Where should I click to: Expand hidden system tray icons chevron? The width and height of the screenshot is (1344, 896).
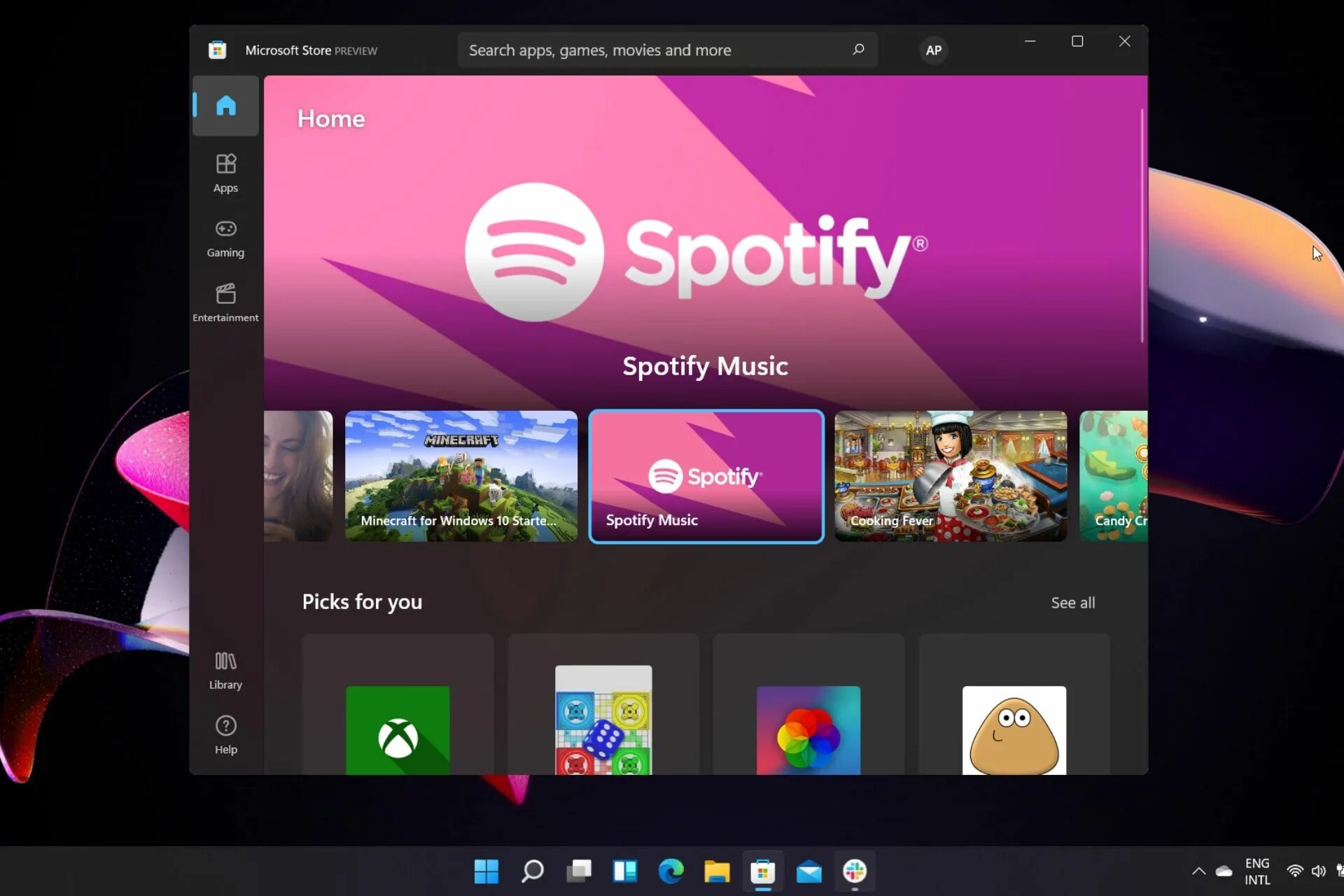coord(1198,871)
